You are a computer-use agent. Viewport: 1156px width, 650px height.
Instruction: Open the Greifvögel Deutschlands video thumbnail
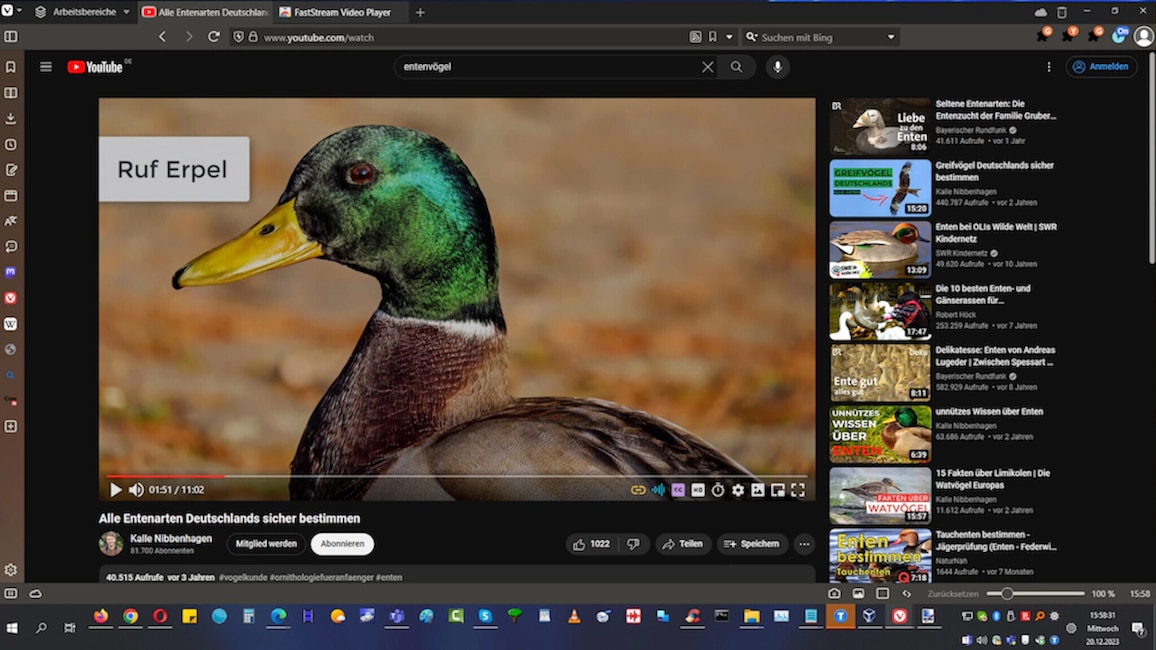879,186
